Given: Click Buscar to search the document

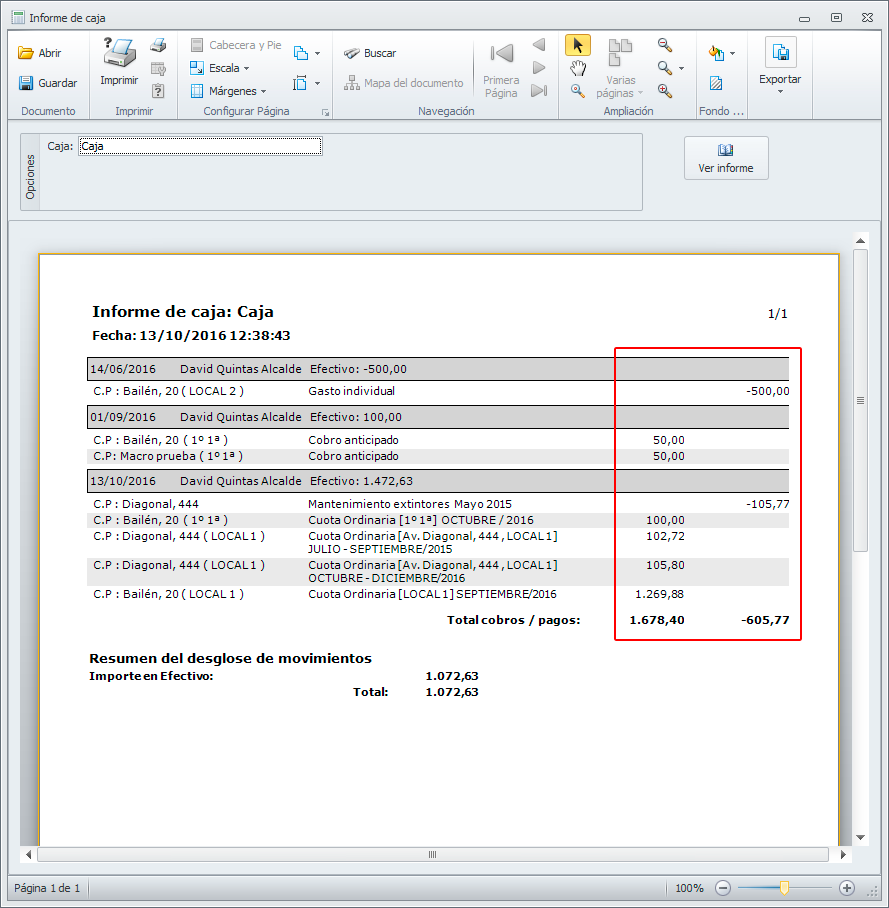Looking at the screenshot, I should click(370, 53).
